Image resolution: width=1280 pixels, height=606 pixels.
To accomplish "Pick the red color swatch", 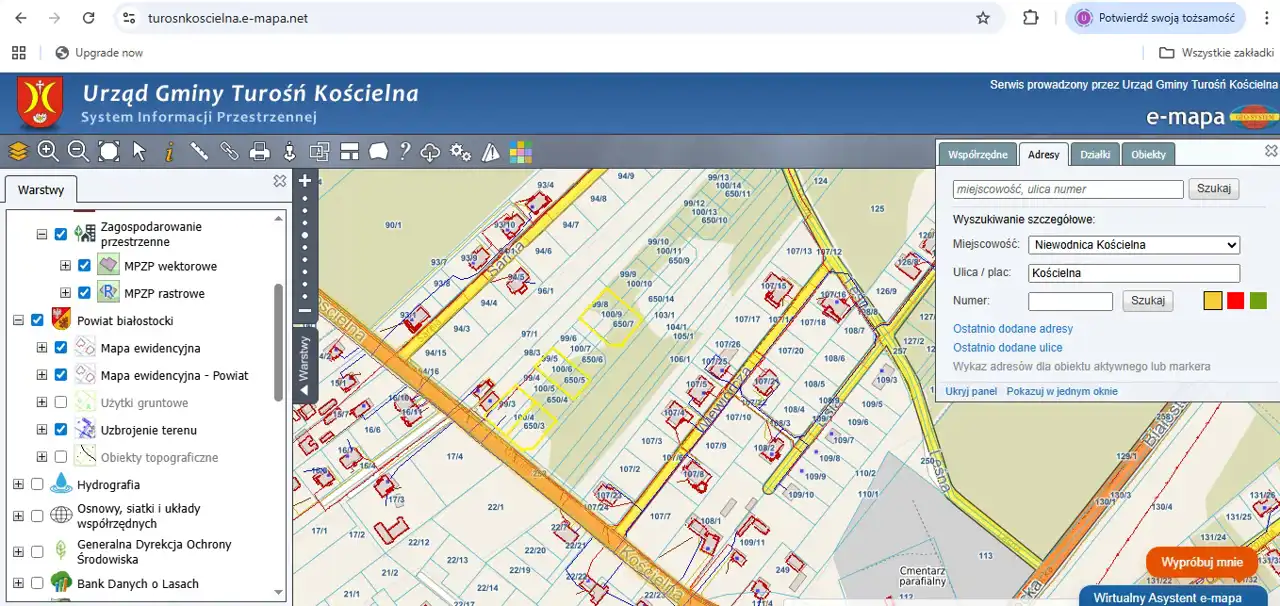I will [x=1236, y=301].
